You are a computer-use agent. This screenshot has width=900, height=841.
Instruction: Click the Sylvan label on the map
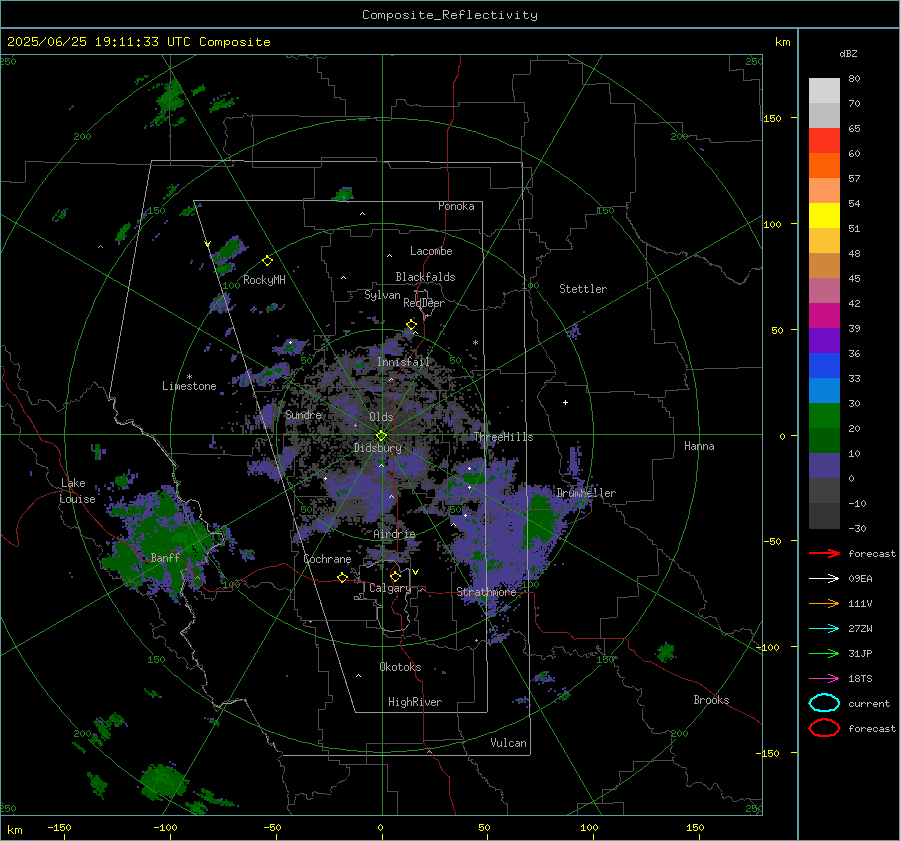[x=382, y=295]
